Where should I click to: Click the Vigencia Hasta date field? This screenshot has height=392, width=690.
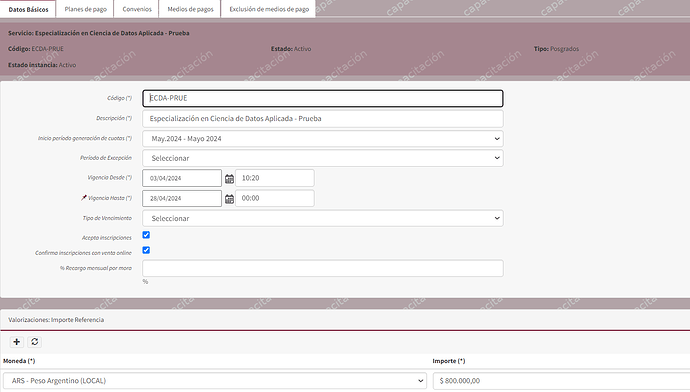[182, 198]
